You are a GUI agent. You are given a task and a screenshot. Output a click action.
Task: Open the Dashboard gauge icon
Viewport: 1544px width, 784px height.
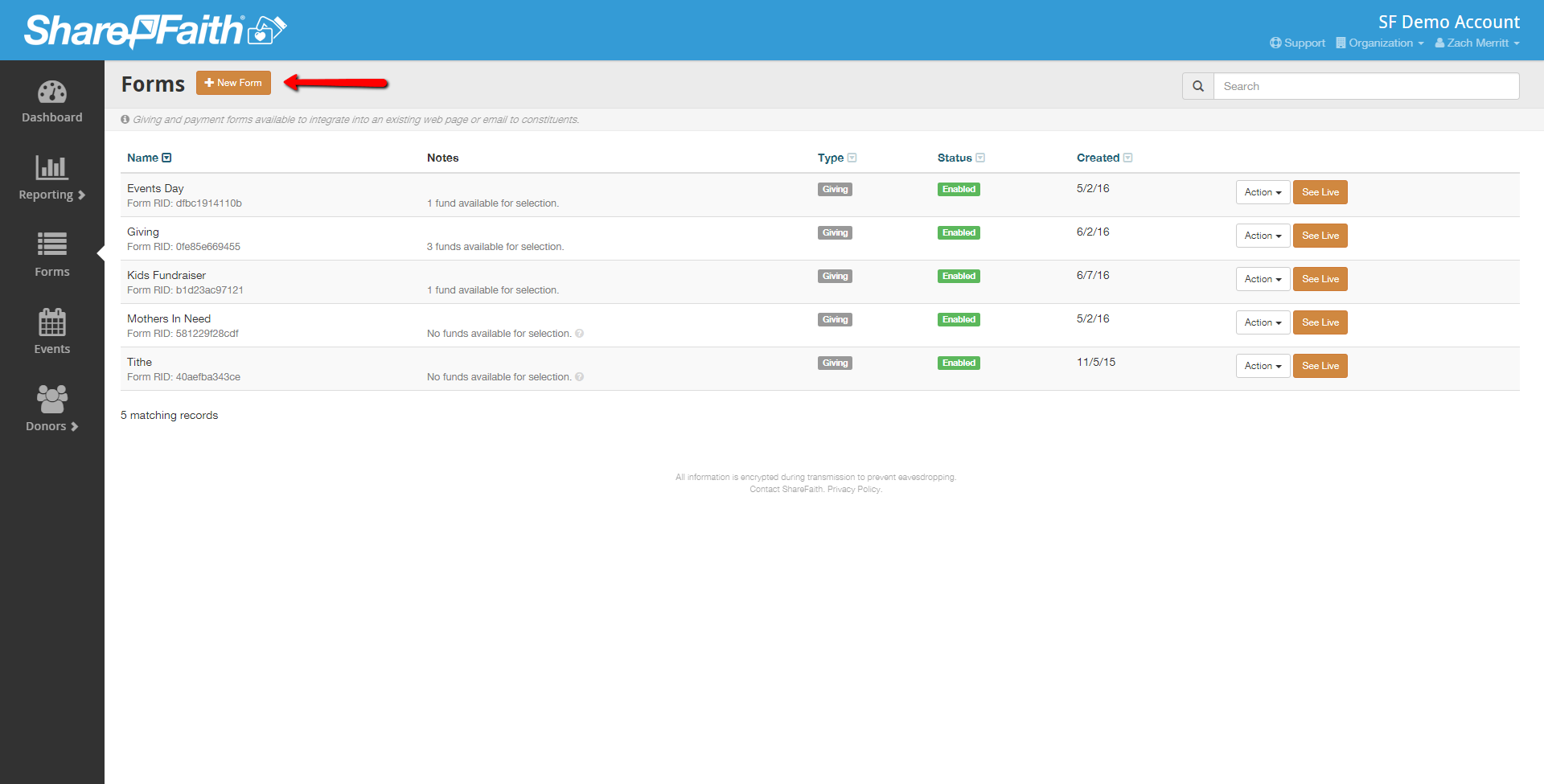tap(52, 92)
